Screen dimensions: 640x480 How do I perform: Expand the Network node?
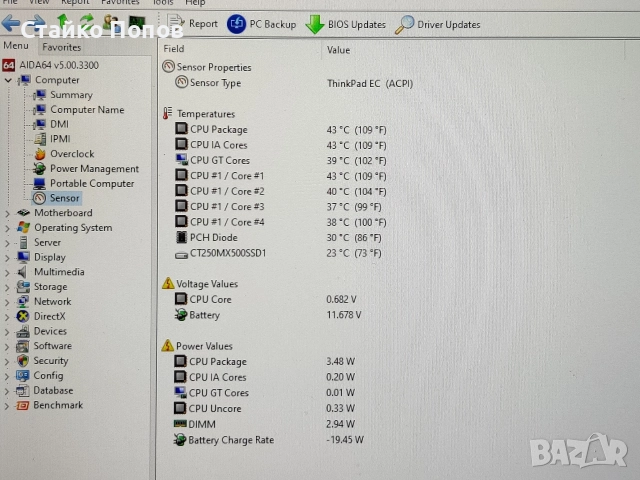[7, 302]
